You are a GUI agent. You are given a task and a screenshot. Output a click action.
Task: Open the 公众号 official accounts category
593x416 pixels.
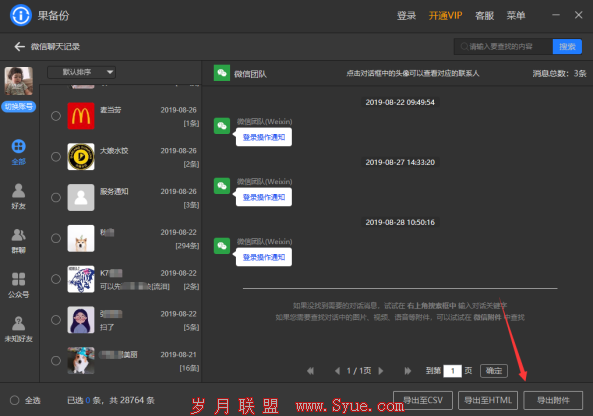[x=19, y=285]
